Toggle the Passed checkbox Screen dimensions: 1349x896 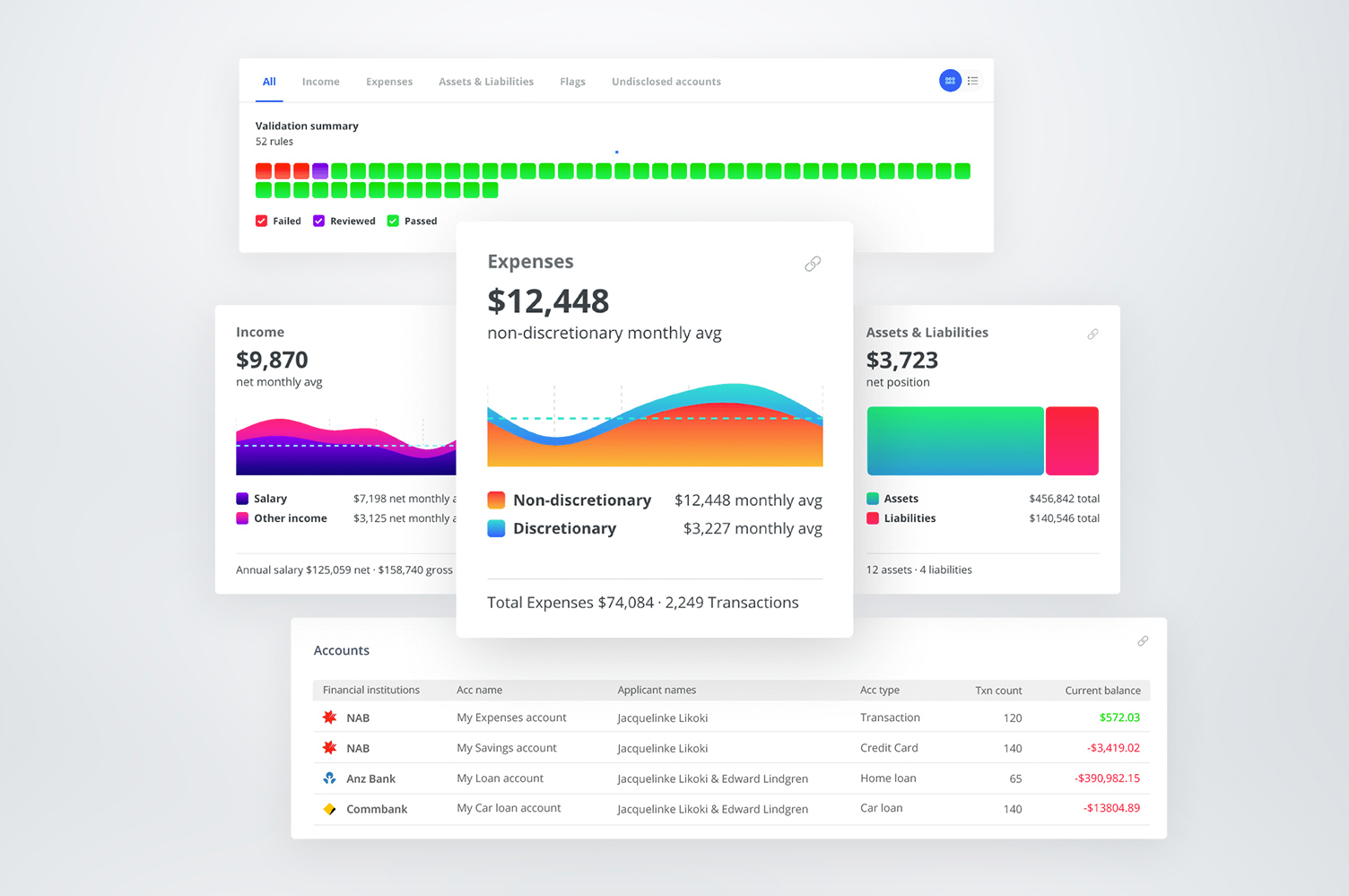pyautogui.click(x=393, y=221)
